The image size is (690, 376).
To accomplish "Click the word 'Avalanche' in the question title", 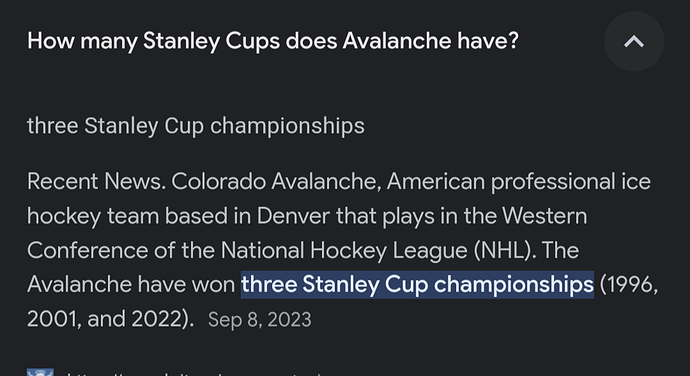I will tap(397, 41).
